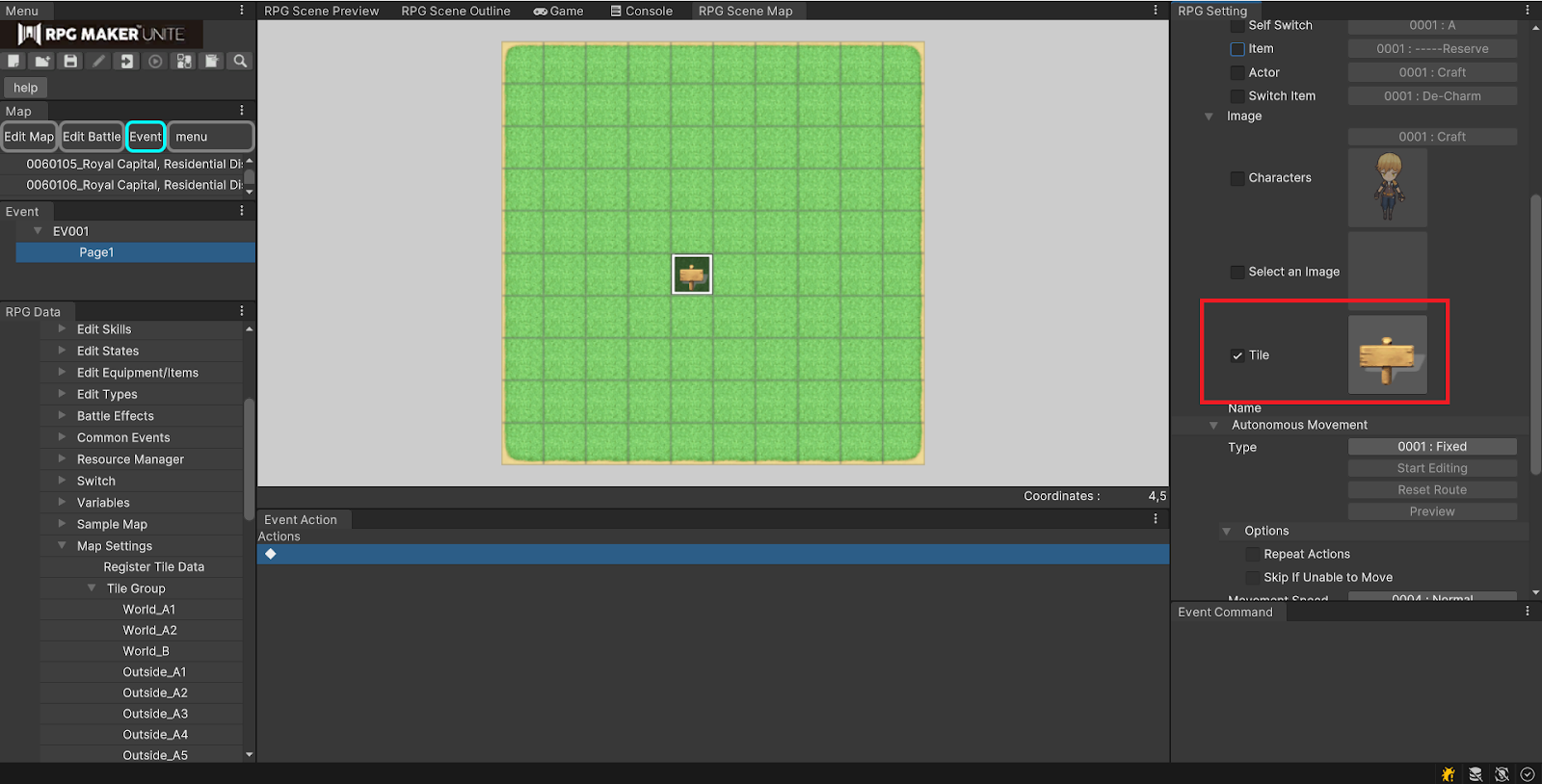
Task: Open the RPG Setting panel's three-dot options
Action: (x=1528, y=10)
